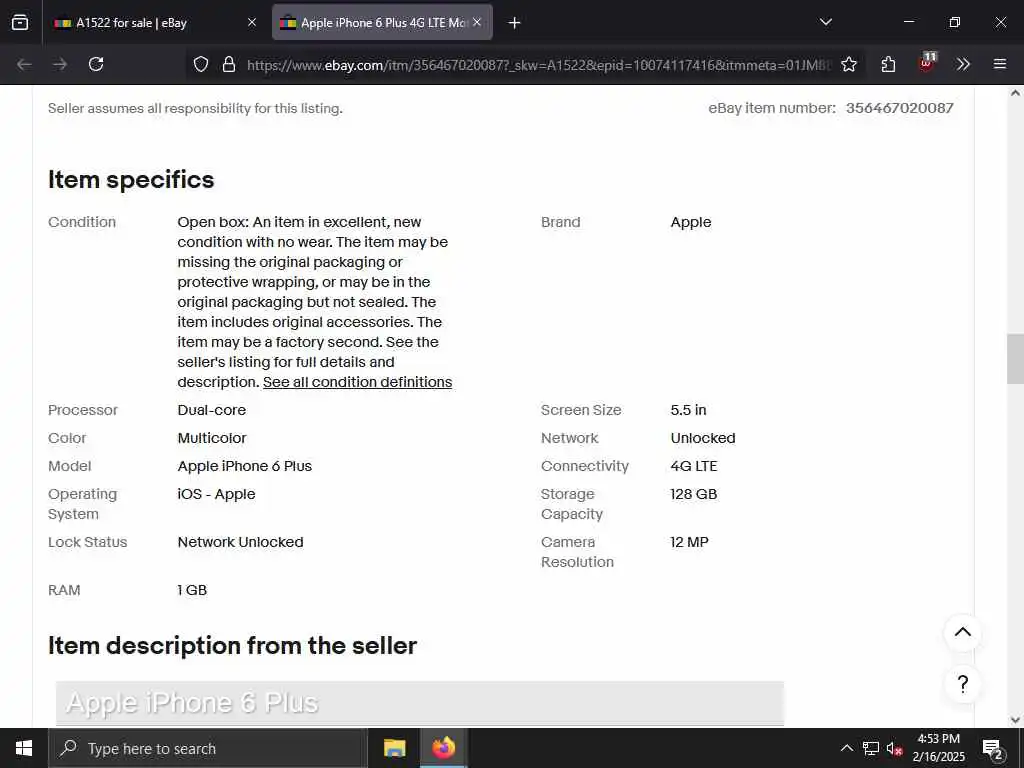Click the scrollbar down arrow

coord(1015,720)
